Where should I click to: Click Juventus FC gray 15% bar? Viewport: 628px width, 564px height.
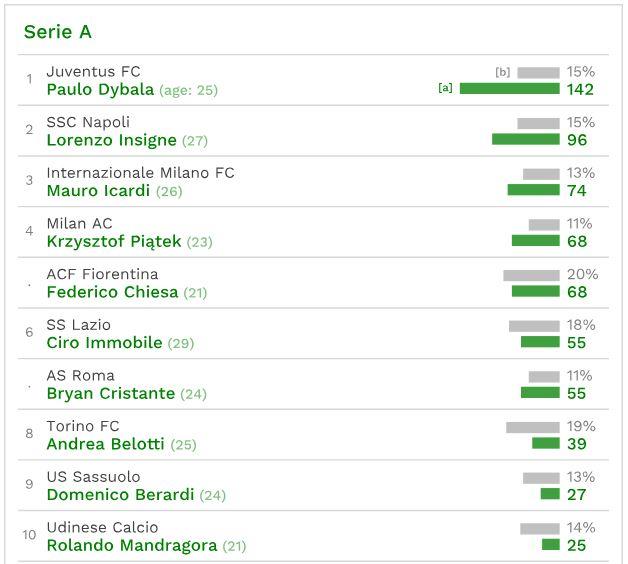(538, 72)
